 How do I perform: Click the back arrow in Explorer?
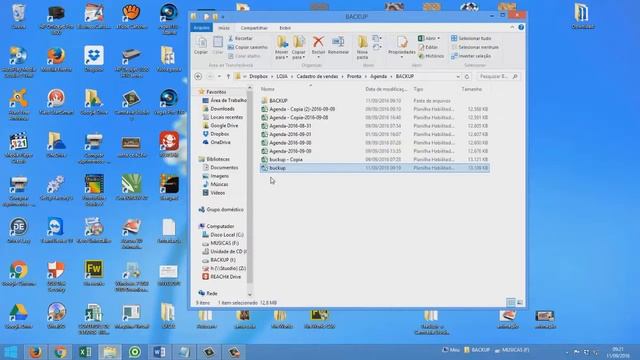click(x=198, y=76)
